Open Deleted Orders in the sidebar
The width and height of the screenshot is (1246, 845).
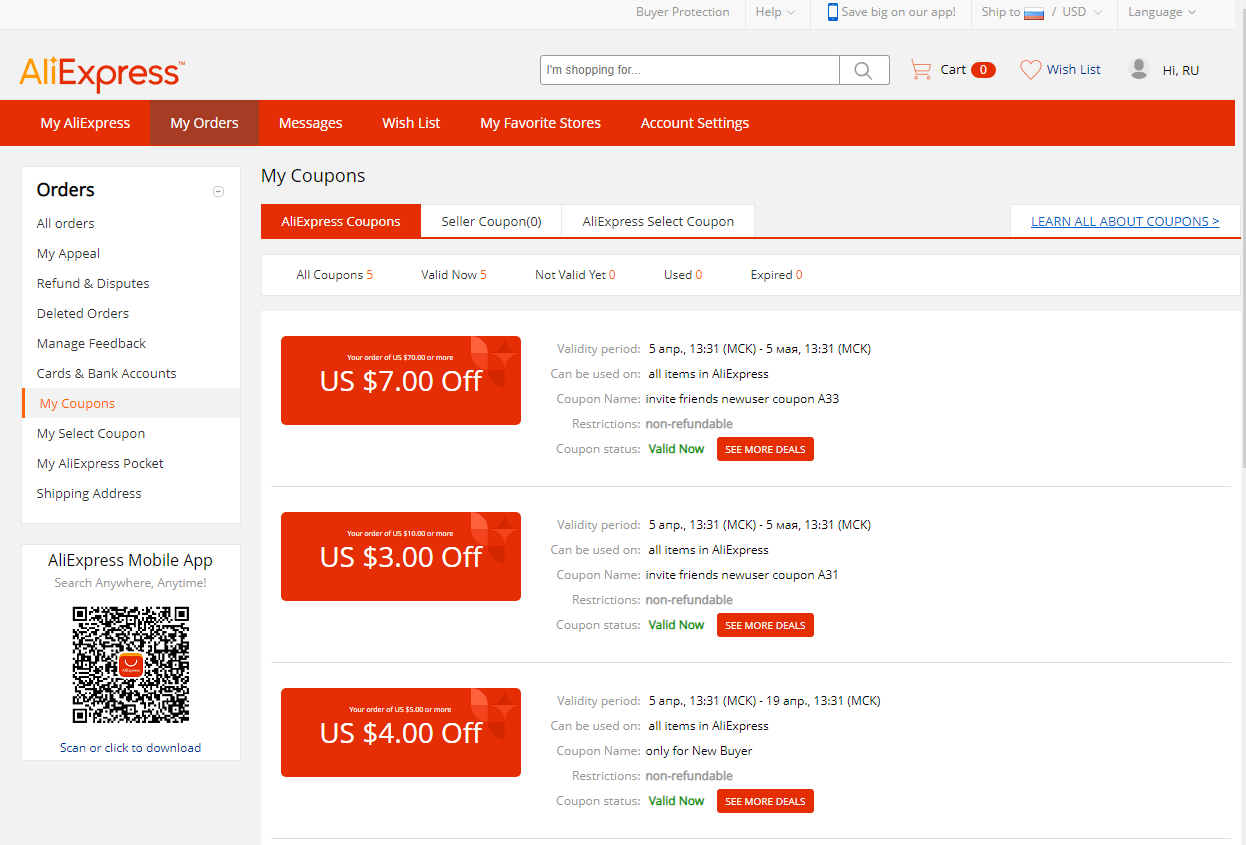(83, 313)
